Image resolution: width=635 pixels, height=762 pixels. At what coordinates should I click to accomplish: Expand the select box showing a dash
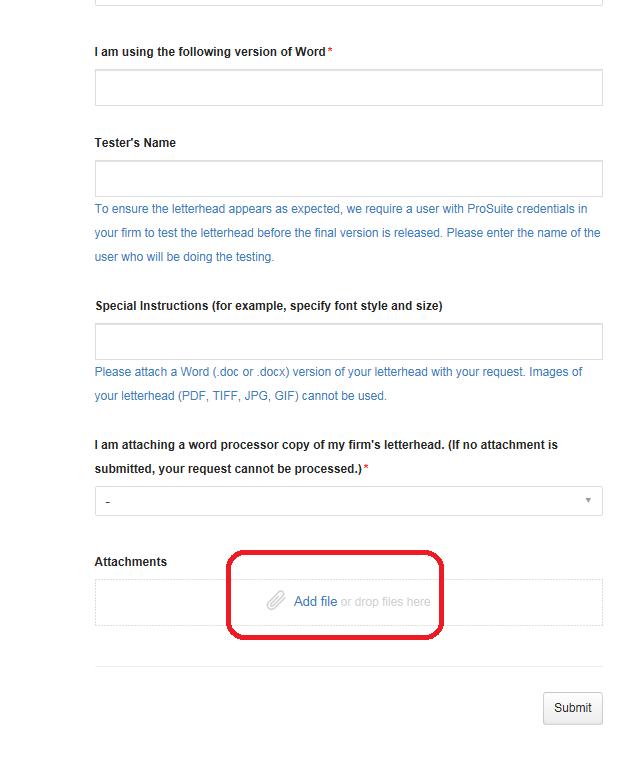pyautogui.click(x=348, y=501)
